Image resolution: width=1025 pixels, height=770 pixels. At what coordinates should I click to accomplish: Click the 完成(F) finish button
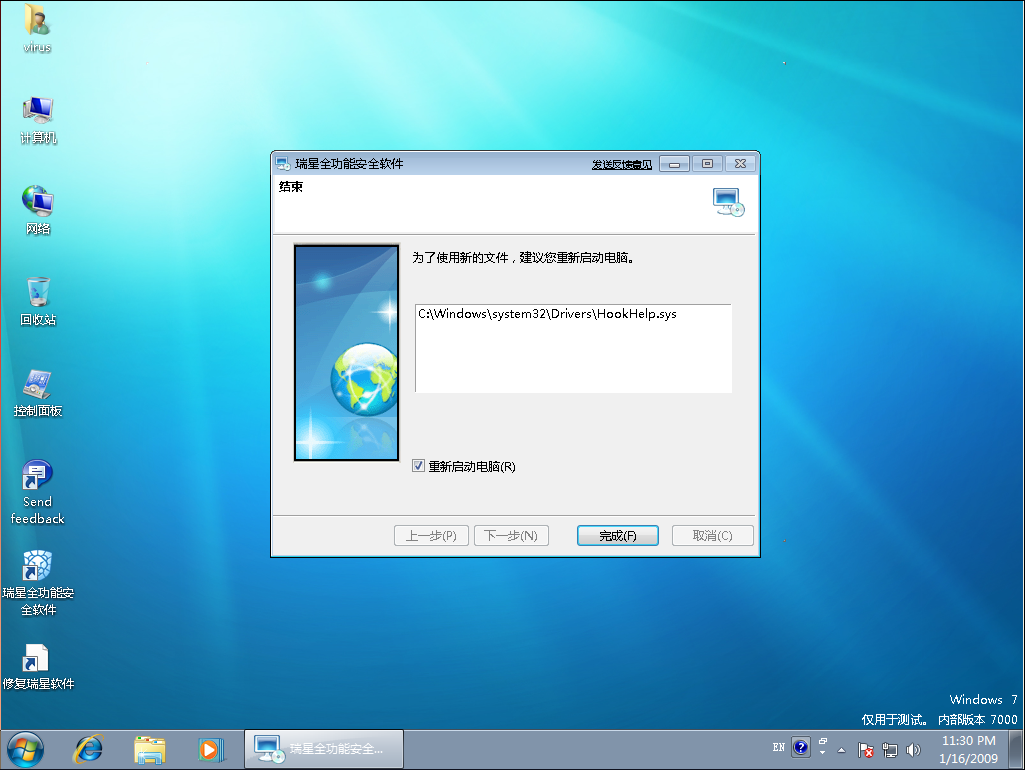click(618, 535)
